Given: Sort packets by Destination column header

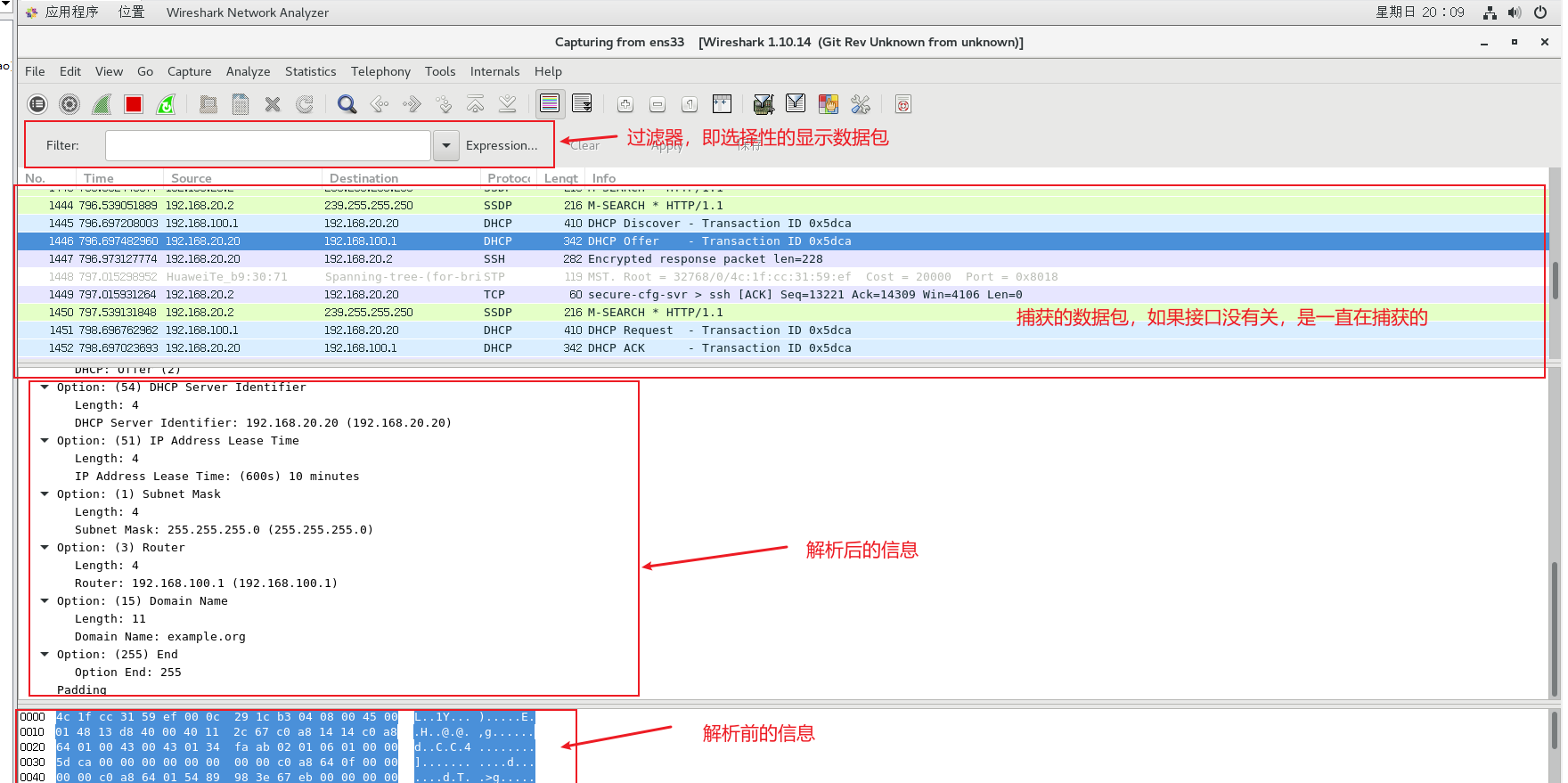Looking at the screenshot, I should [401, 178].
